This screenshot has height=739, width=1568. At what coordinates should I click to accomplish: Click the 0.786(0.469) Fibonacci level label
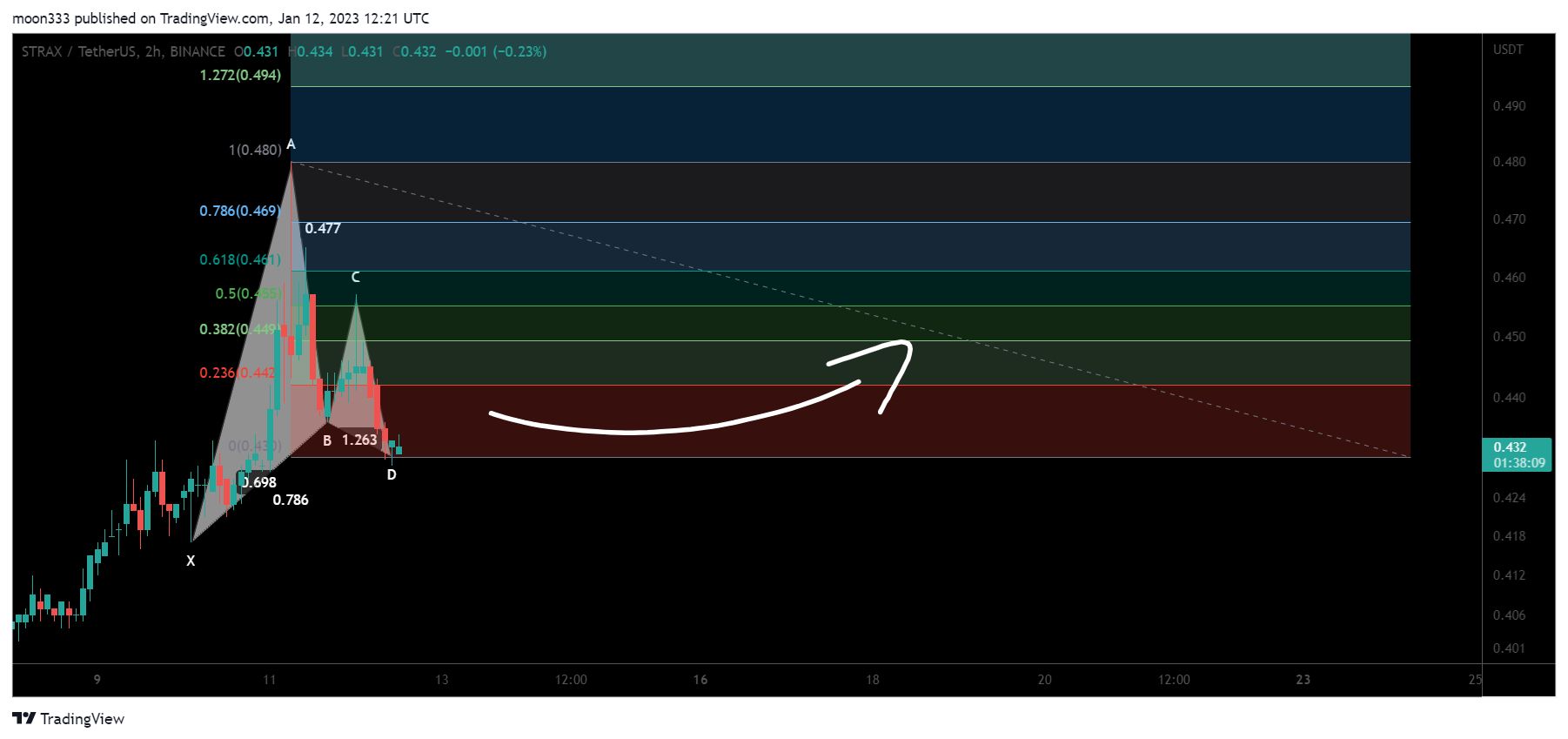(x=240, y=211)
